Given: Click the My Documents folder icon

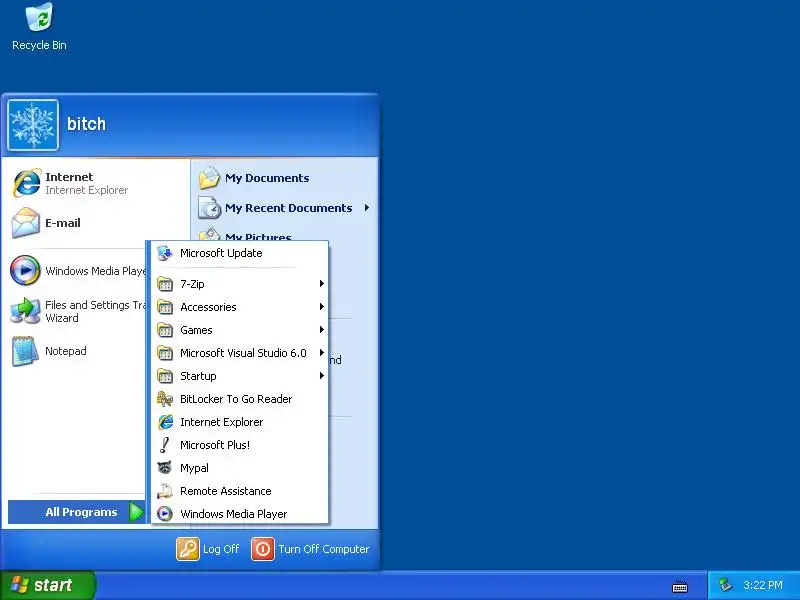Looking at the screenshot, I should click(209, 178).
